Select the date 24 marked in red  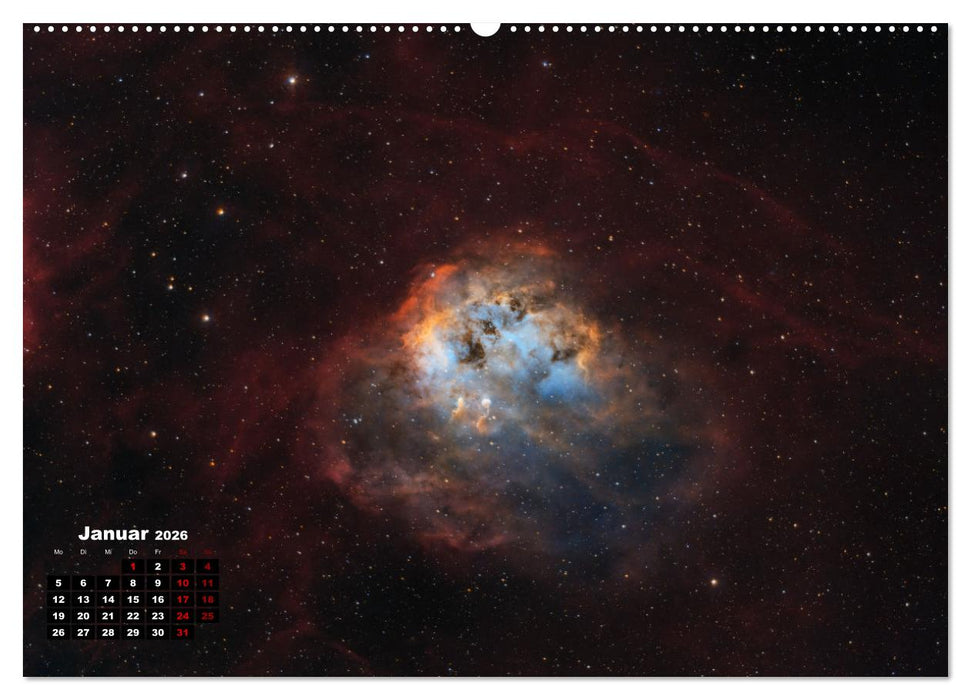pyautogui.click(x=182, y=616)
